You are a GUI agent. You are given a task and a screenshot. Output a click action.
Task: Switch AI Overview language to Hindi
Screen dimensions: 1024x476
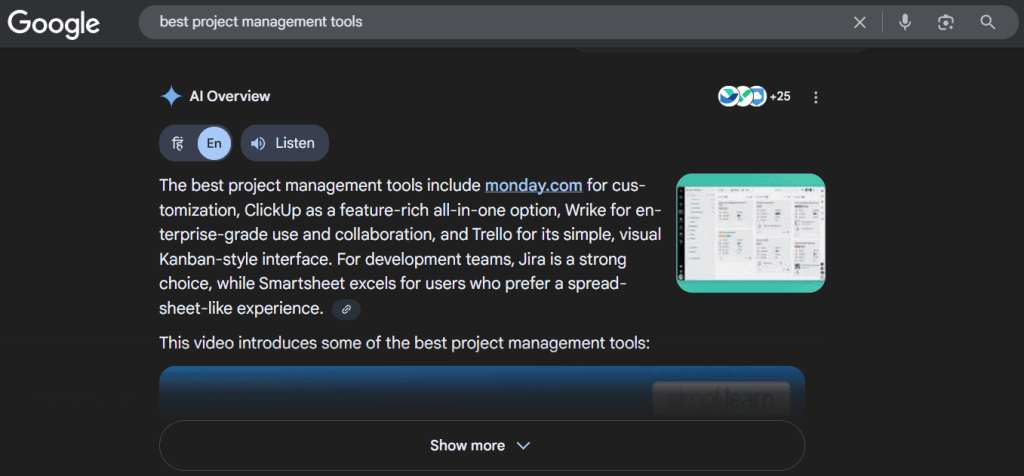pyautogui.click(x=178, y=143)
